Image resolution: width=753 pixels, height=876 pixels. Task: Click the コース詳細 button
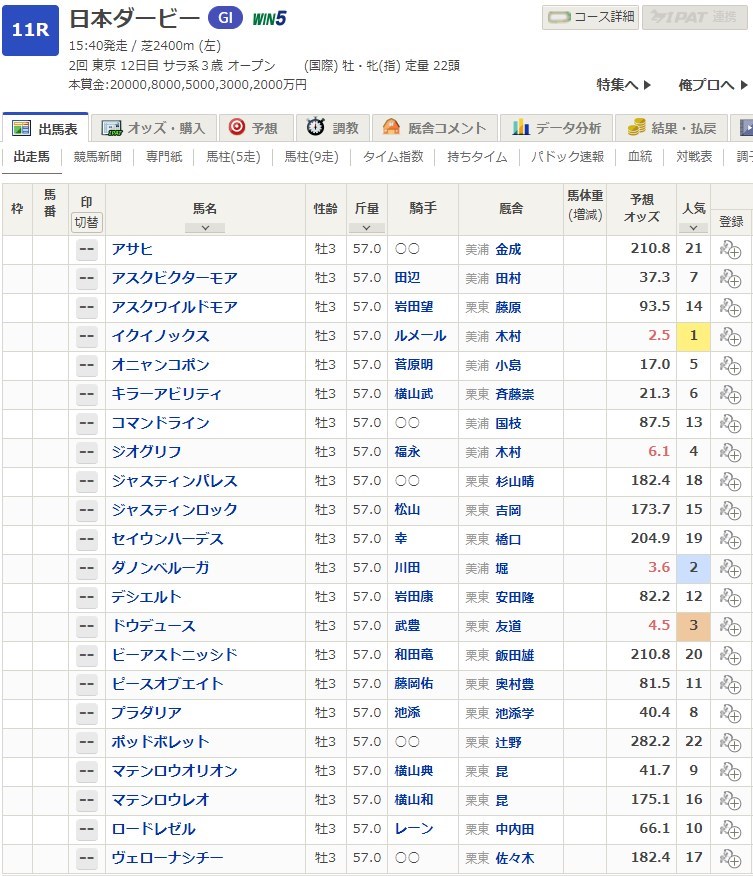pos(590,17)
